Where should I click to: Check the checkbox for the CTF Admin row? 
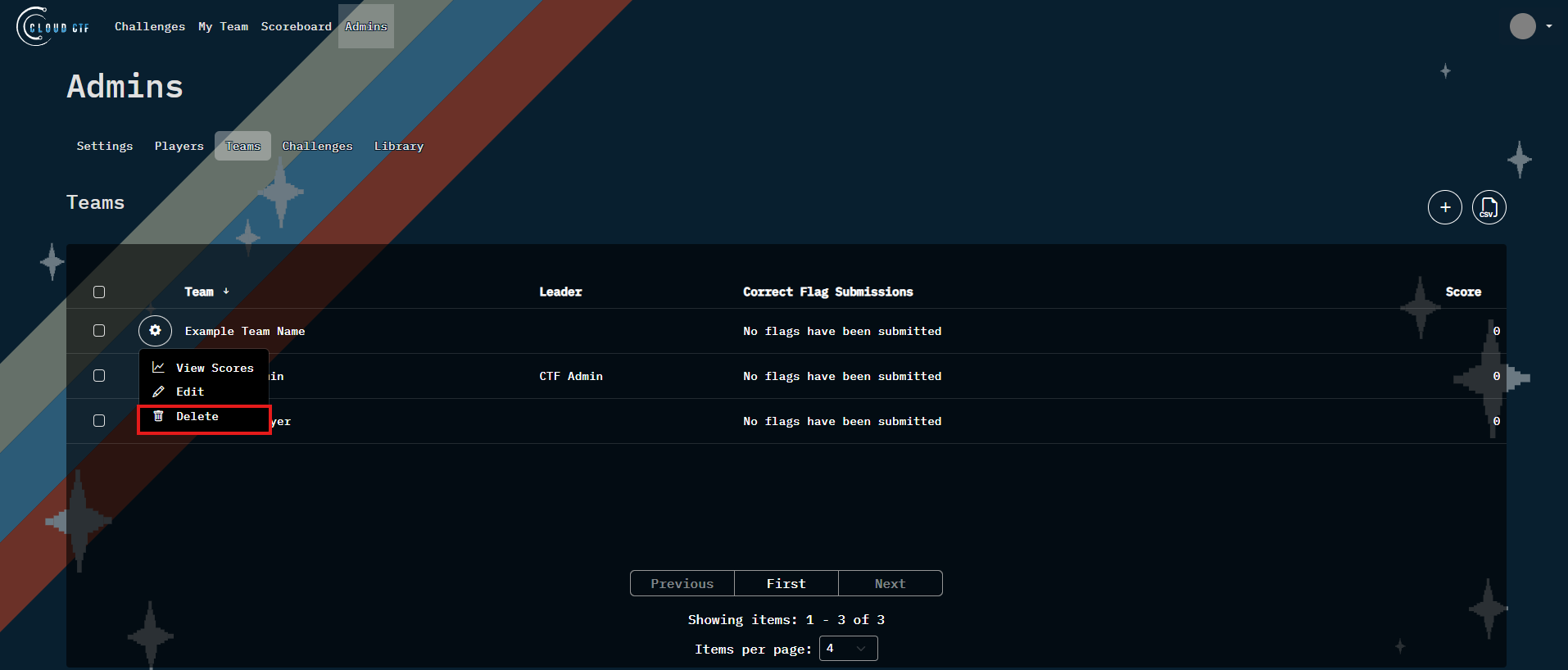pos(99,376)
